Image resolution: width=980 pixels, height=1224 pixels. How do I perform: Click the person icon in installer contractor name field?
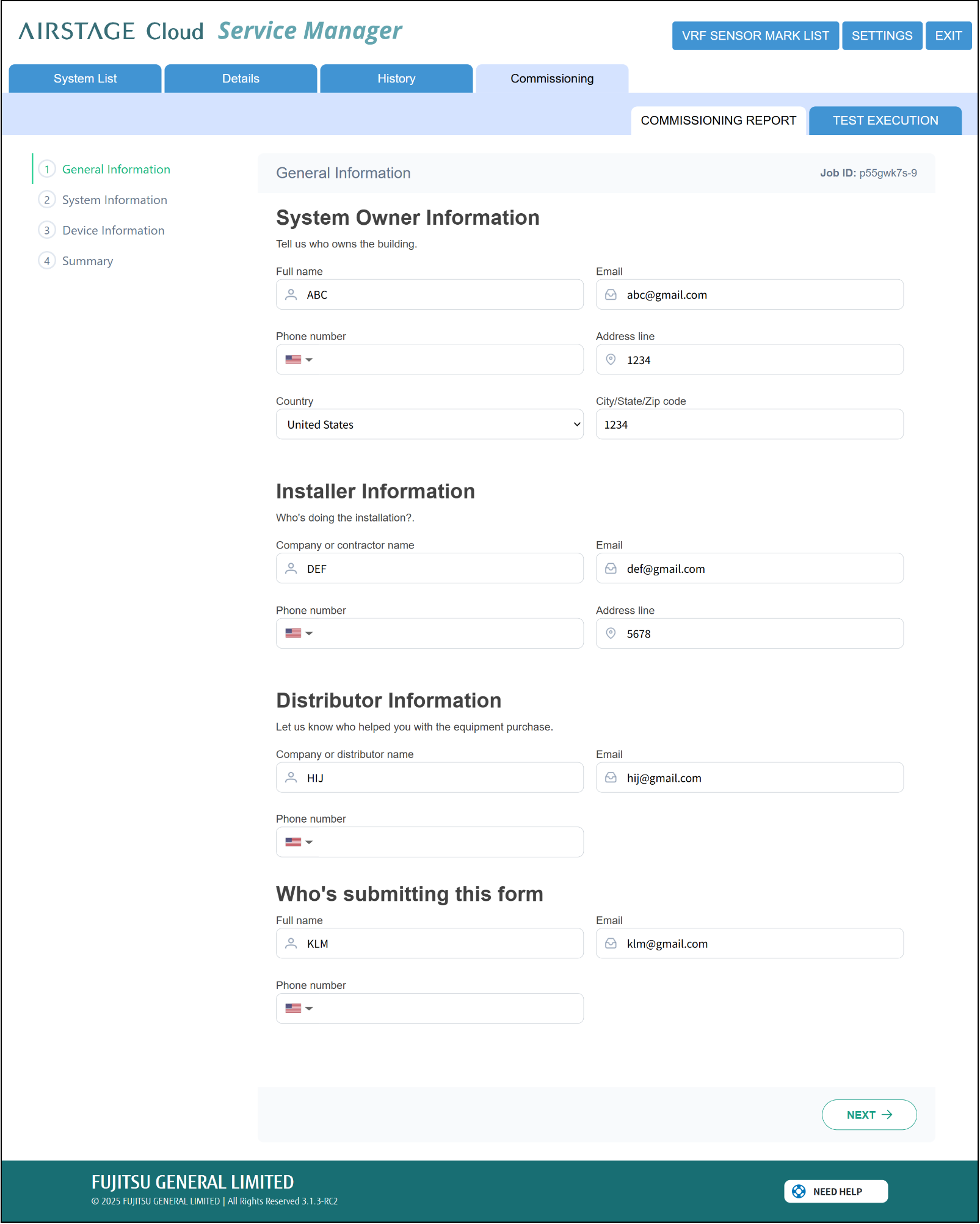pyautogui.click(x=291, y=569)
